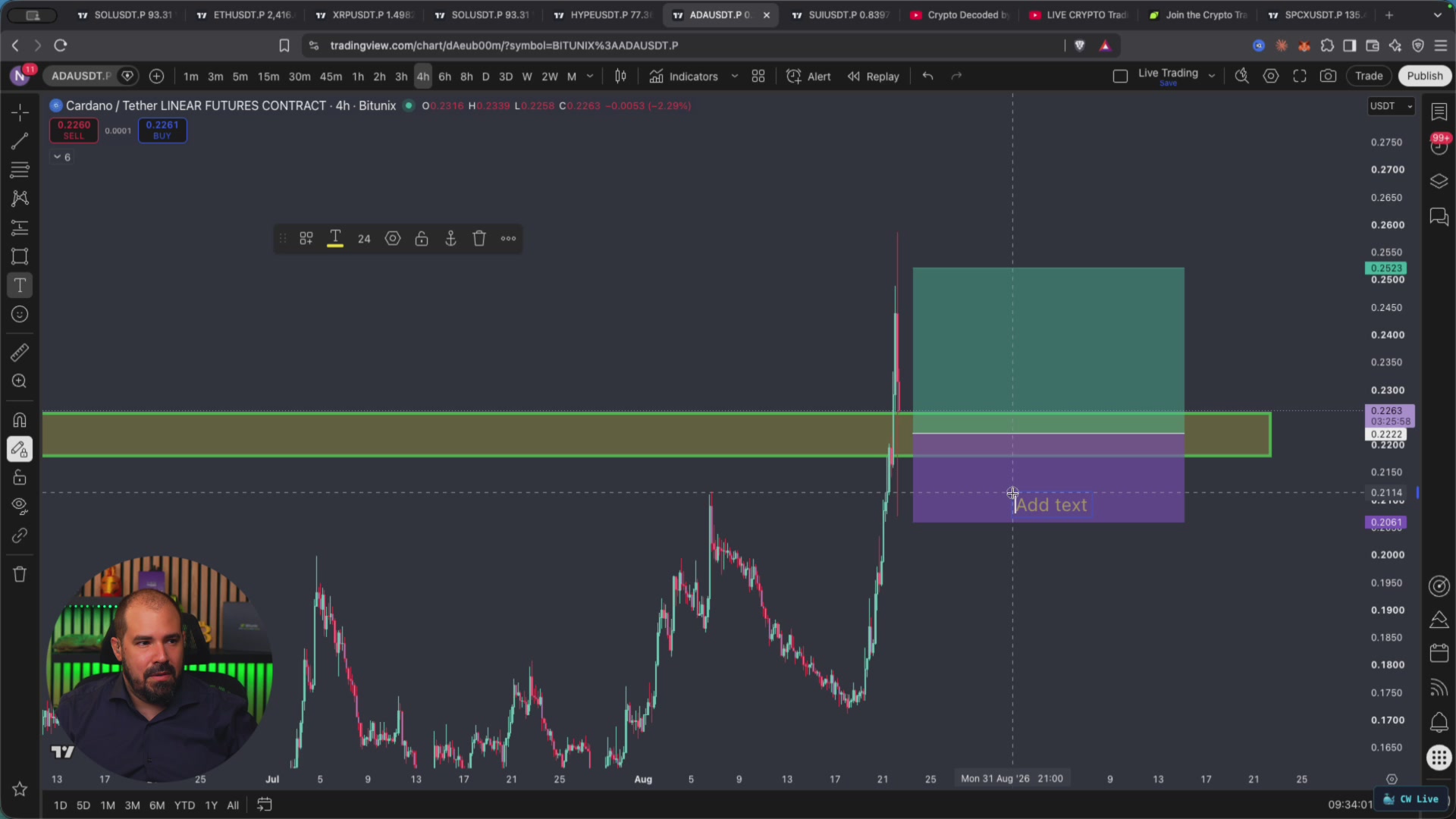Expand the timeframe list dropdown
Viewport: 1456px width, 819px height.
click(x=590, y=77)
